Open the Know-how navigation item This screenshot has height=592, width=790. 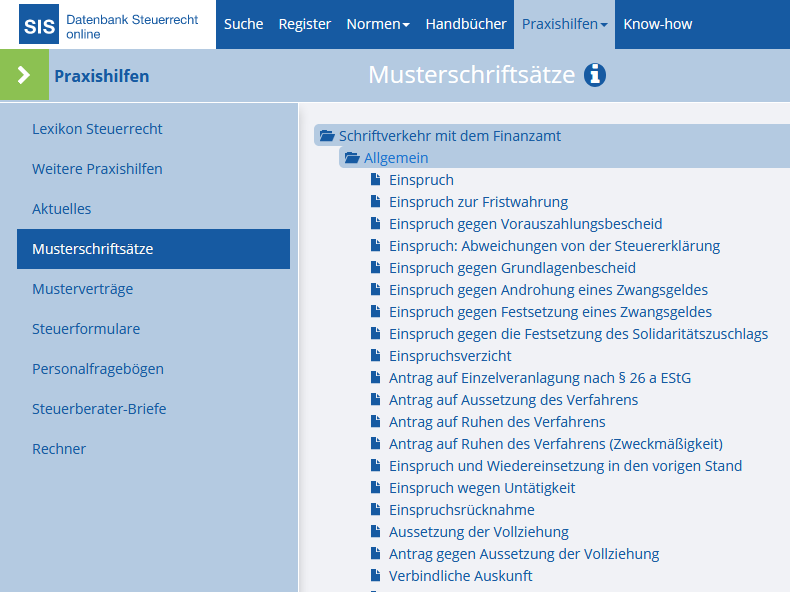tap(657, 24)
